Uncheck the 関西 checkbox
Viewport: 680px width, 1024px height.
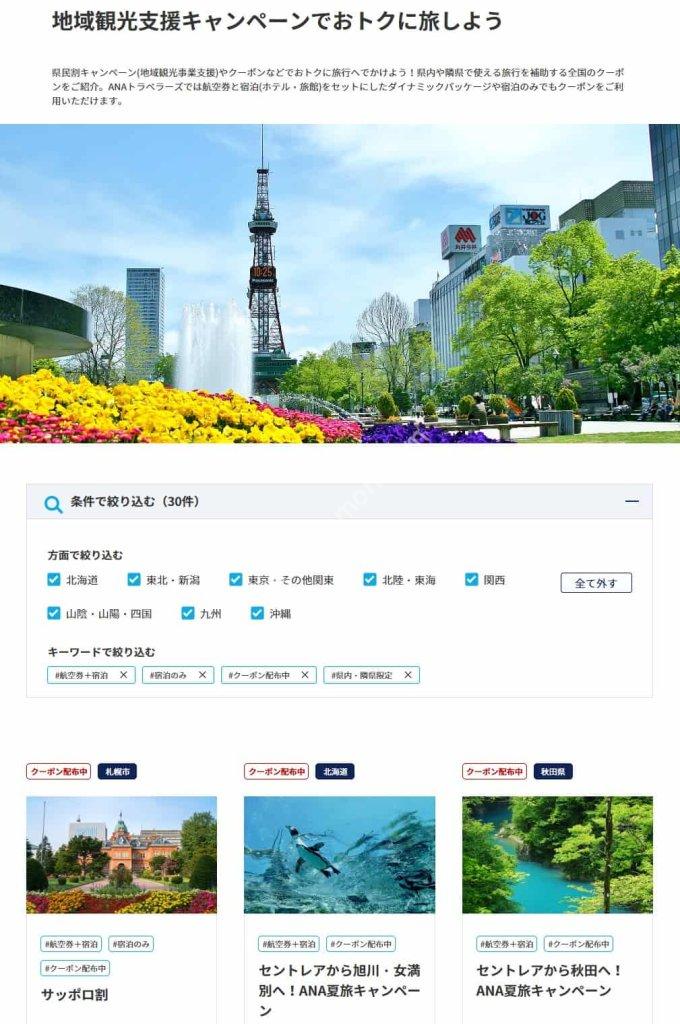(x=472, y=579)
